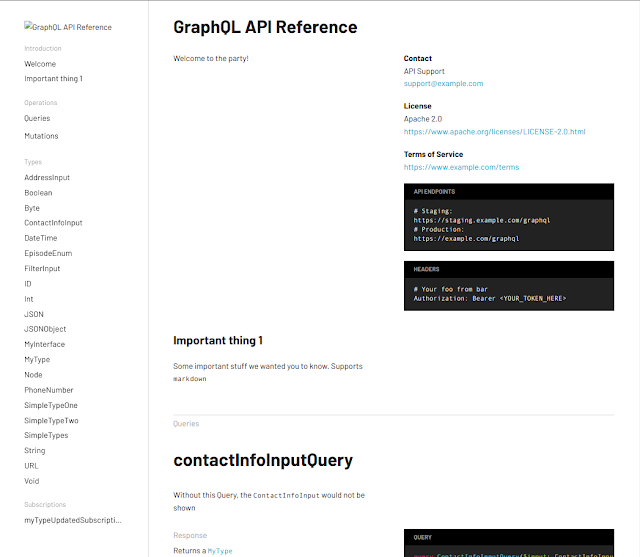Click the contactInfoInputQuery heading

pyautogui.click(x=263, y=460)
